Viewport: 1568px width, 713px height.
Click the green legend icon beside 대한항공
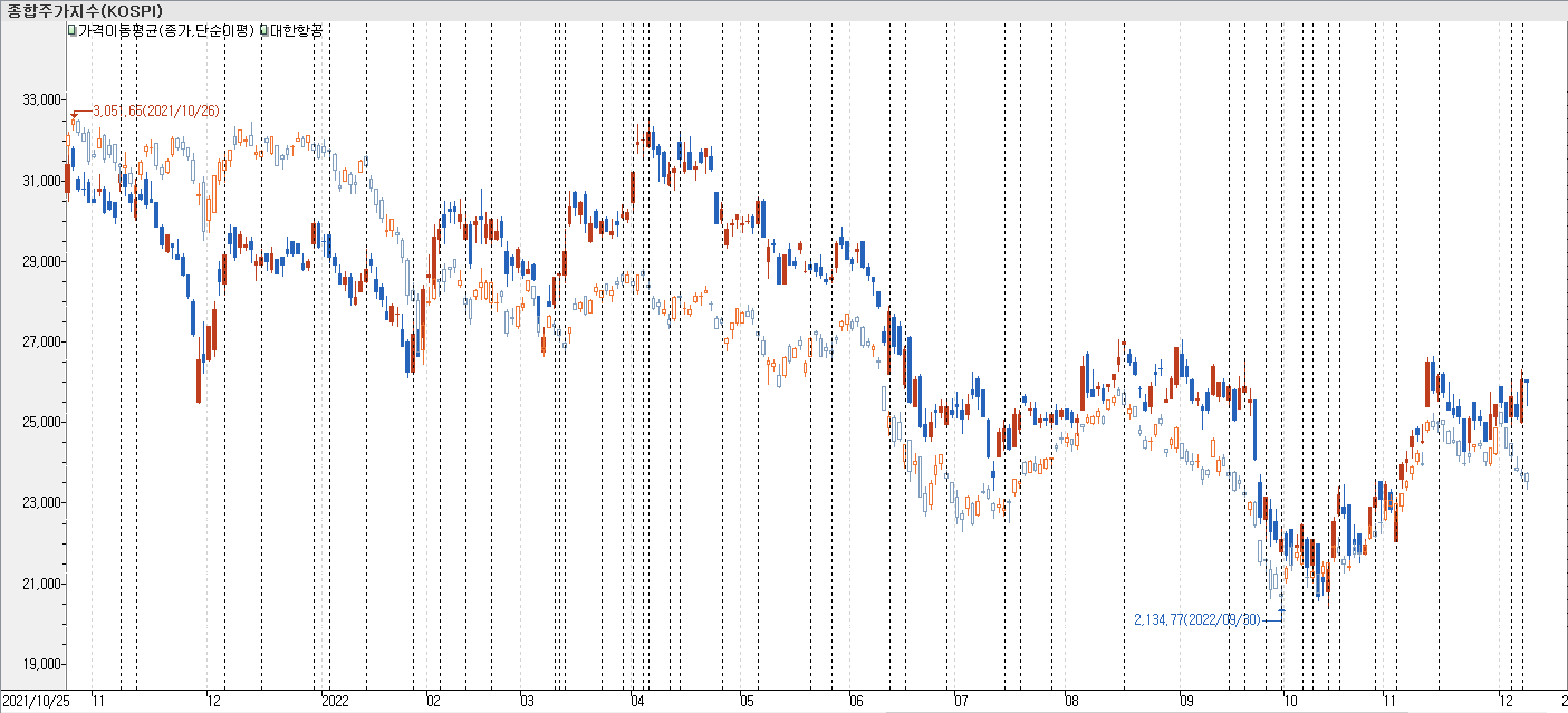(x=263, y=30)
